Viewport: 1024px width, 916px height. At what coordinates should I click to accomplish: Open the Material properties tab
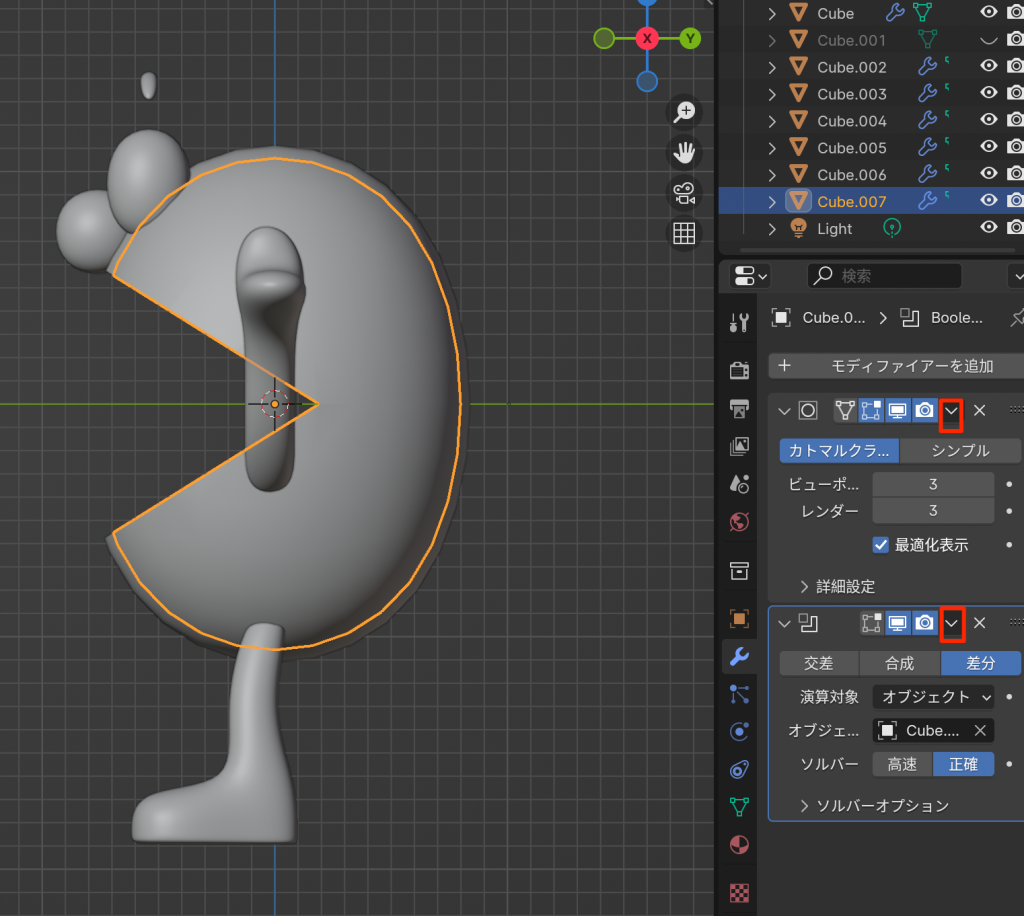[x=739, y=844]
